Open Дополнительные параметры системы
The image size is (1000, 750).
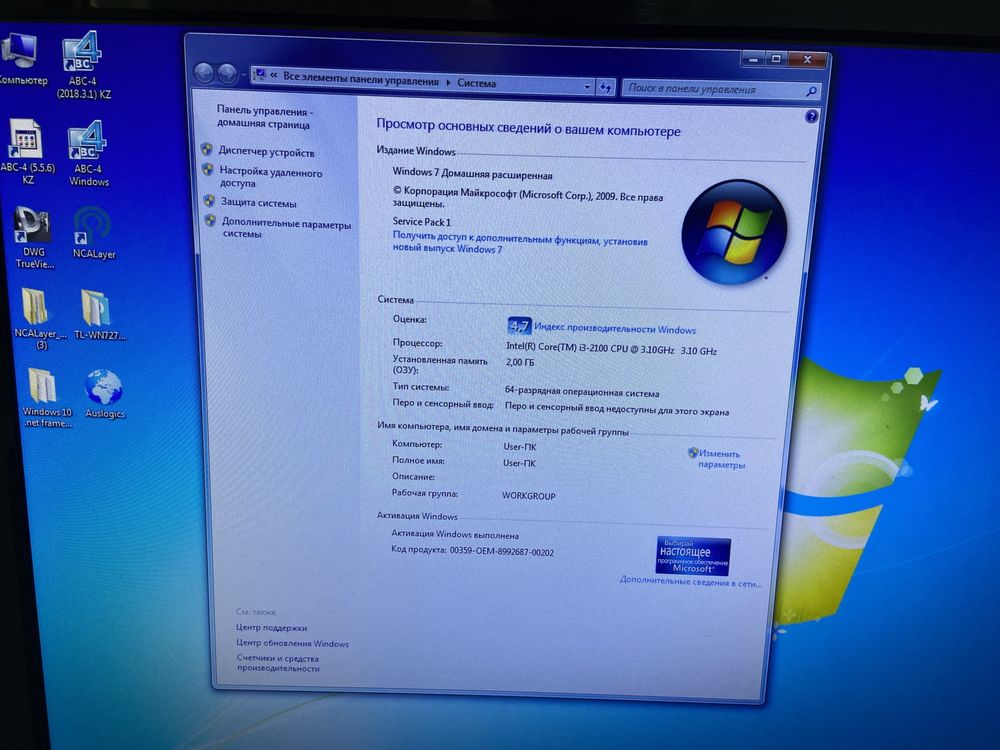pos(286,229)
